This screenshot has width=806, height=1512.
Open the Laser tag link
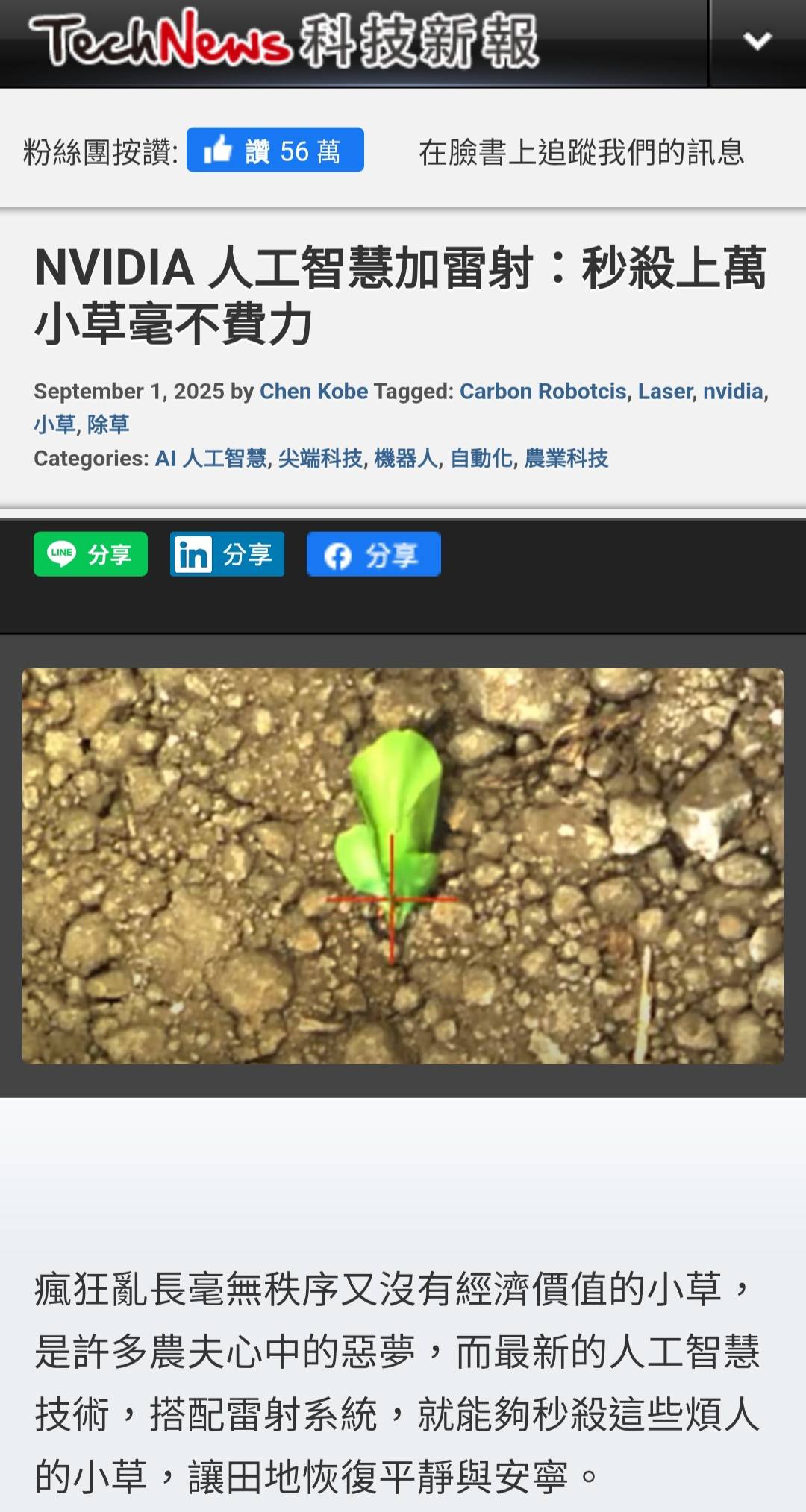665,392
